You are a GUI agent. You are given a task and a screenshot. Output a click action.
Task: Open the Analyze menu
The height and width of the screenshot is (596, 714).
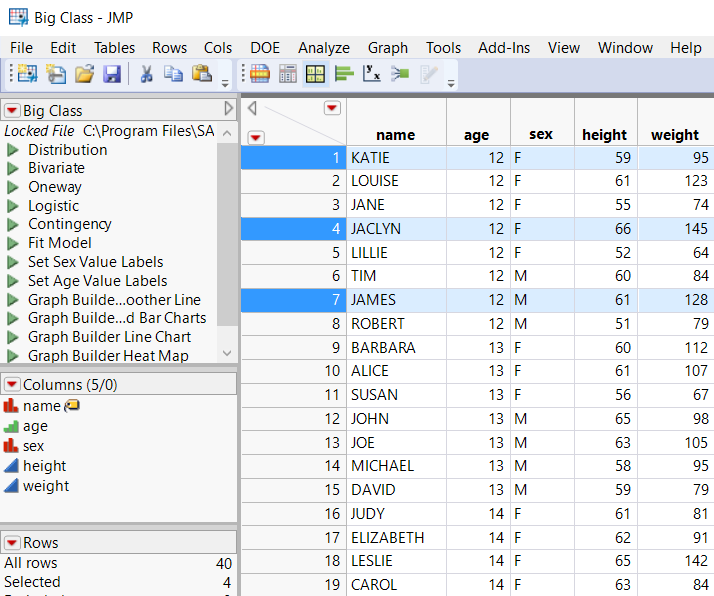click(x=323, y=47)
